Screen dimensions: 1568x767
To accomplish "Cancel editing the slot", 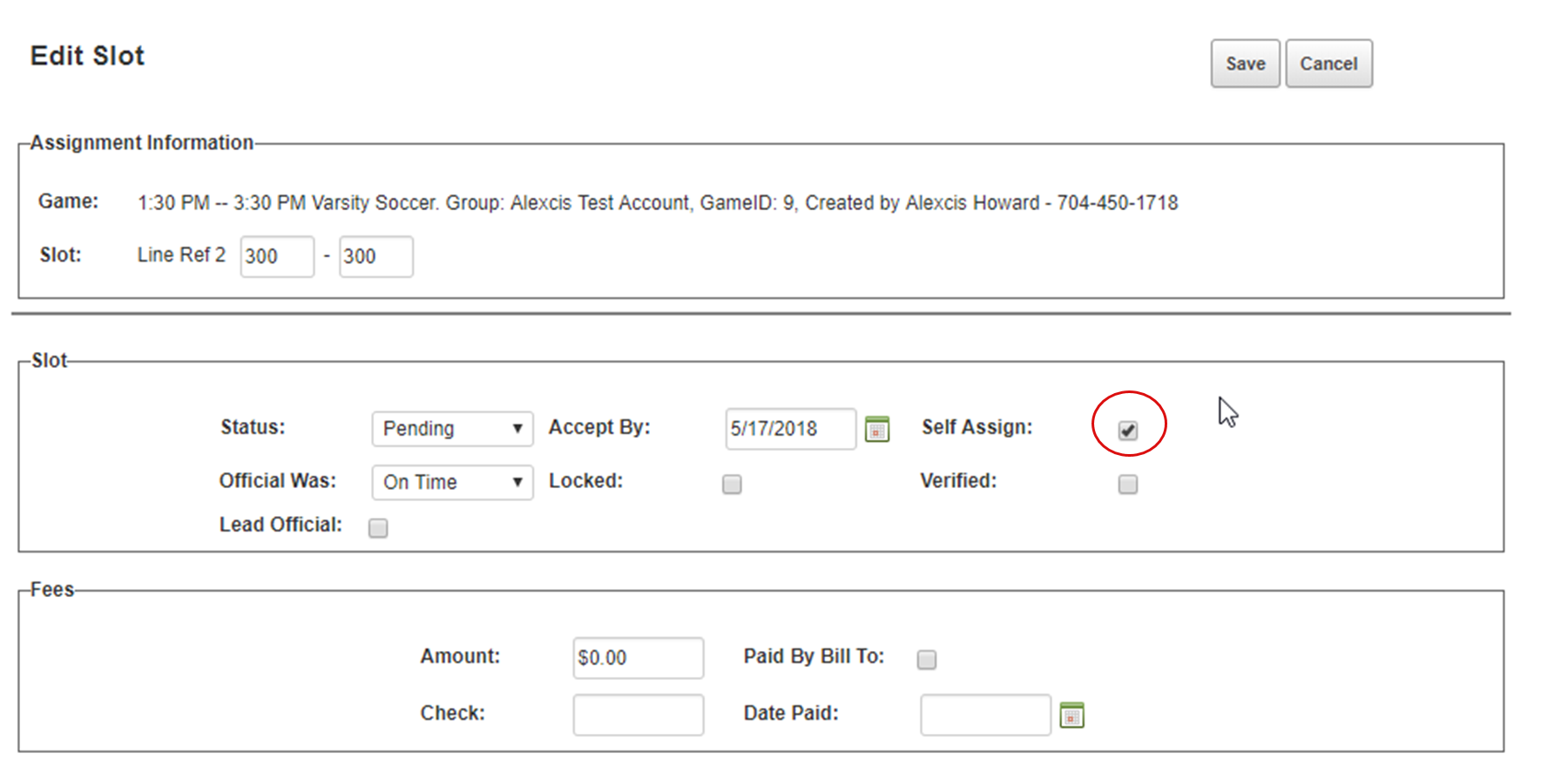I will click(x=1328, y=64).
